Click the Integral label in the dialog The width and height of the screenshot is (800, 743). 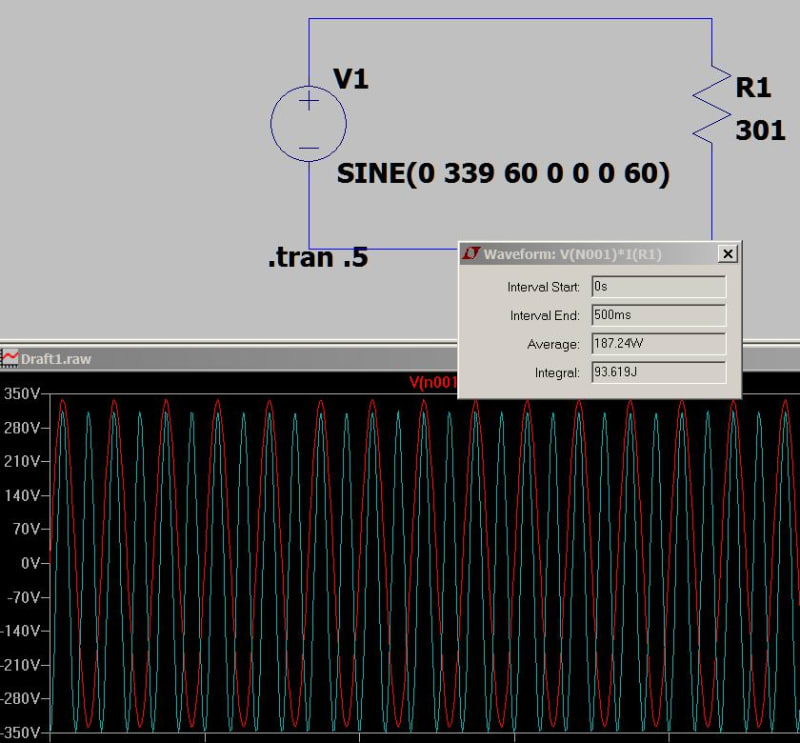coord(557,373)
